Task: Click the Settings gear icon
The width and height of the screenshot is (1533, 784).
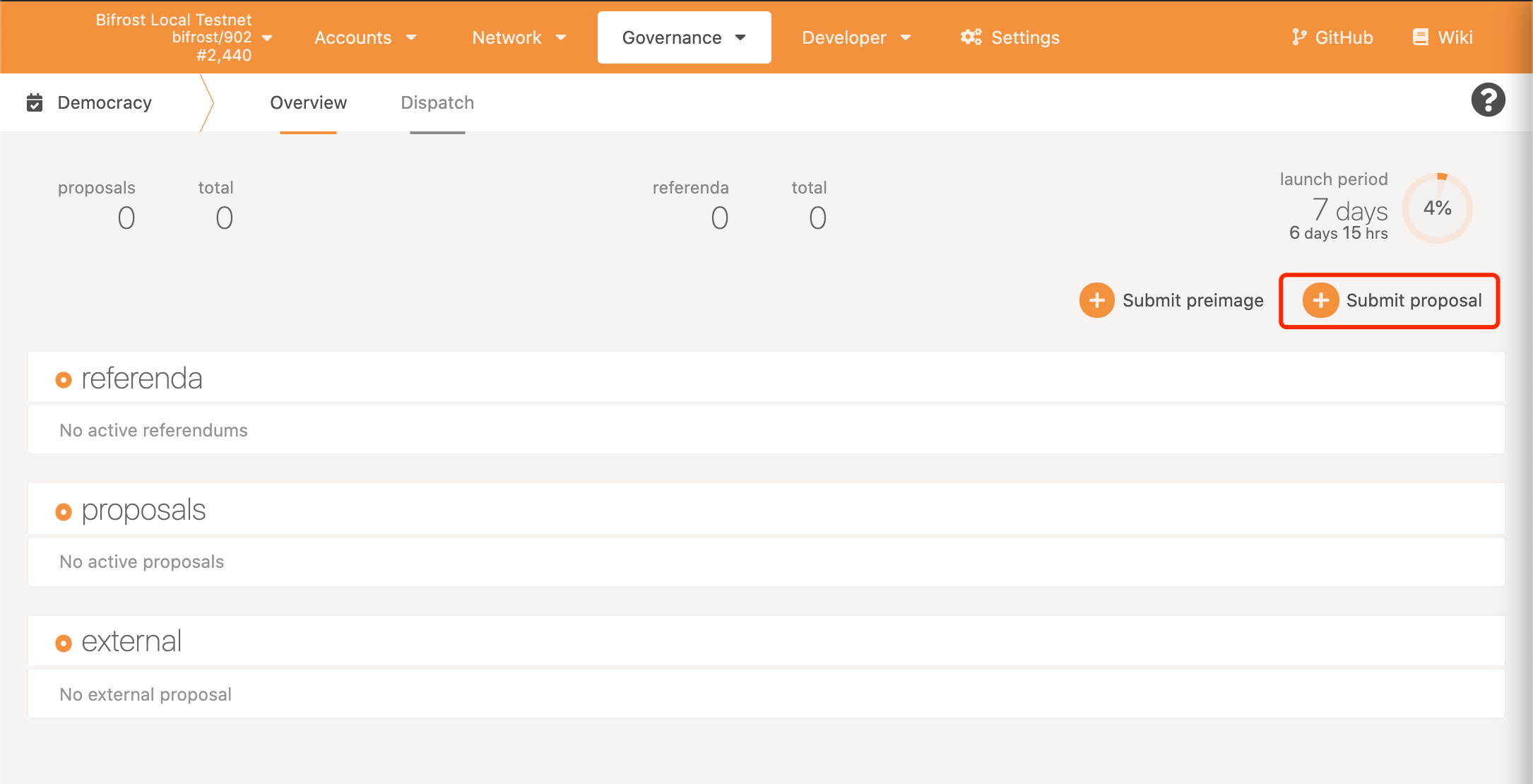Action: tap(971, 37)
